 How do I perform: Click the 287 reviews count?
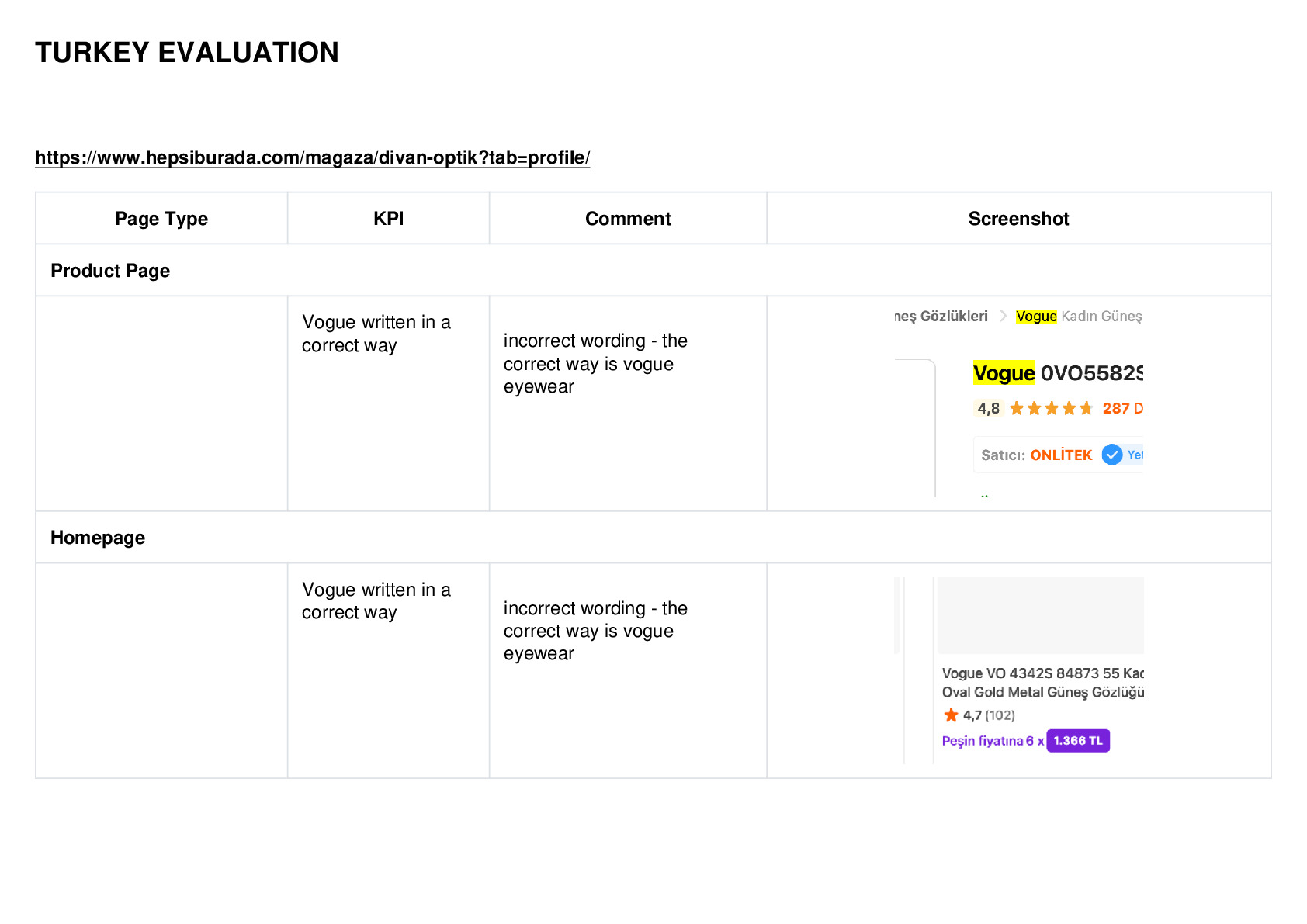point(1122,408)
